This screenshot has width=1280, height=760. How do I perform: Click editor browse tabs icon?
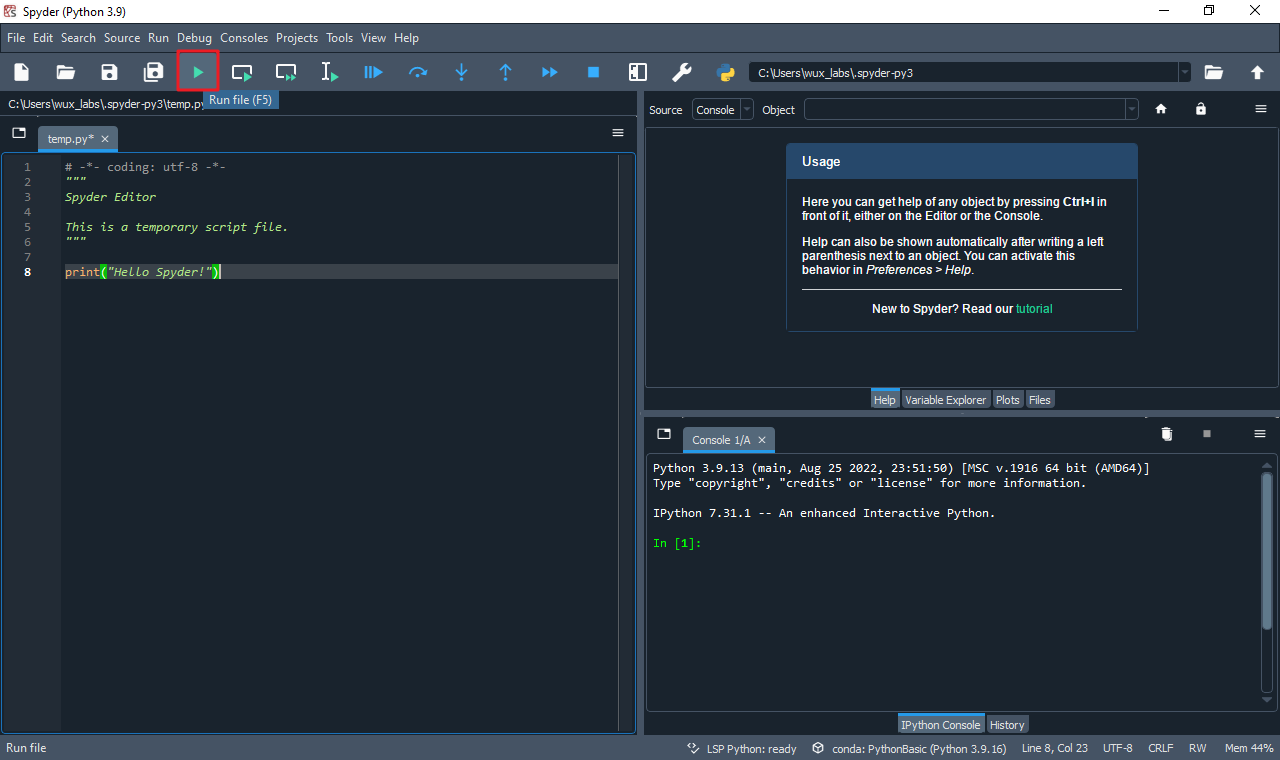pos(19,133)
